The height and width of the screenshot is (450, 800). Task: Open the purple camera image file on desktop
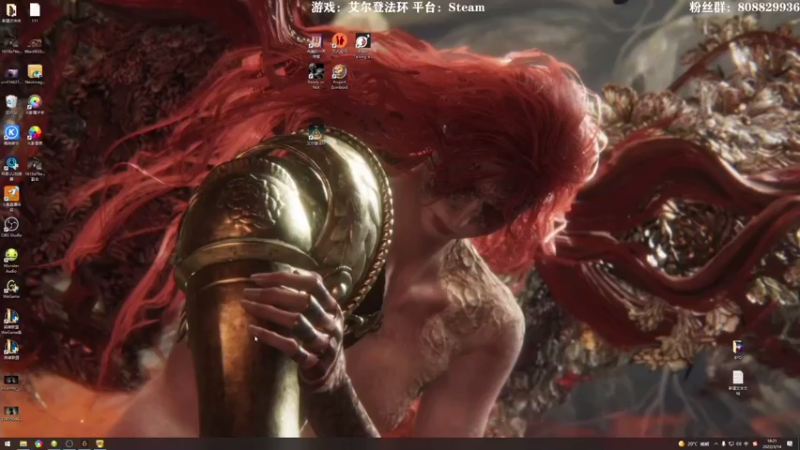point(11,73)
